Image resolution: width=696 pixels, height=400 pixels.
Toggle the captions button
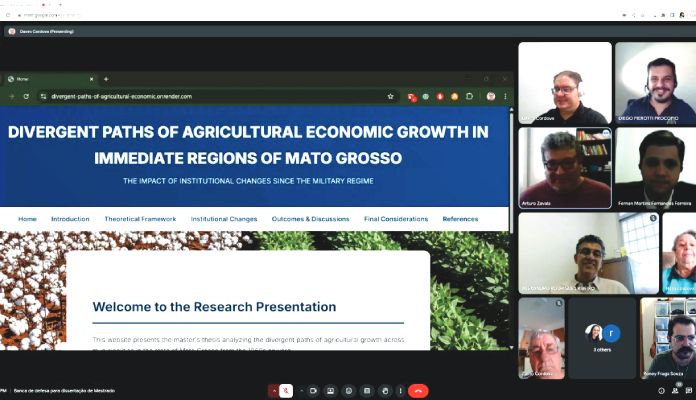(x=367, y=391)
